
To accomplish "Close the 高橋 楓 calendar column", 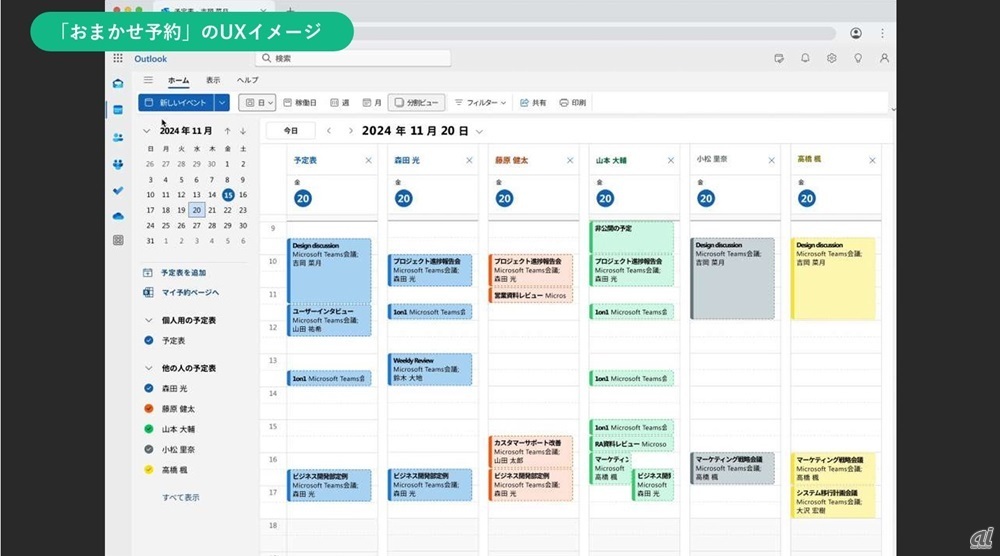I will tap(872, 161).
